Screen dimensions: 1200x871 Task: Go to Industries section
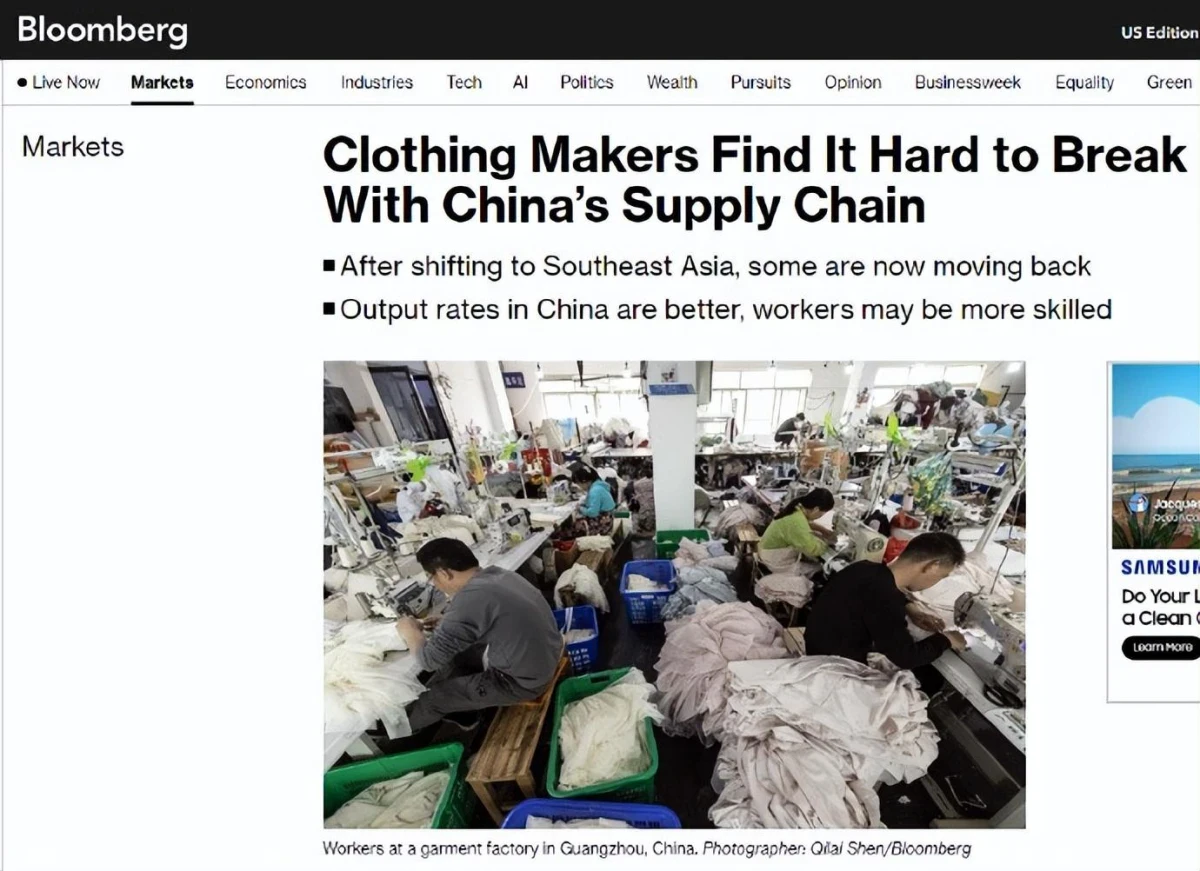pyautogui.click(x=376, y=83)
